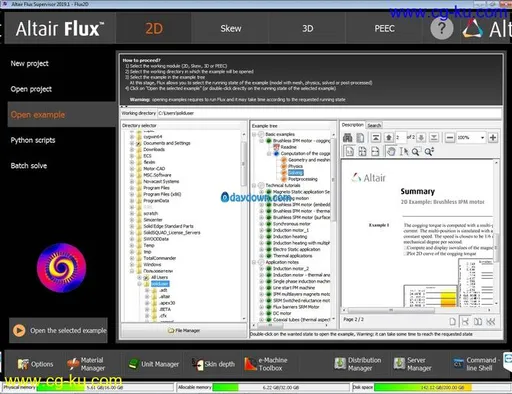The height and width of the screenshot is (394, 512).
Task: Click the page number field
Action: (400, 137)
